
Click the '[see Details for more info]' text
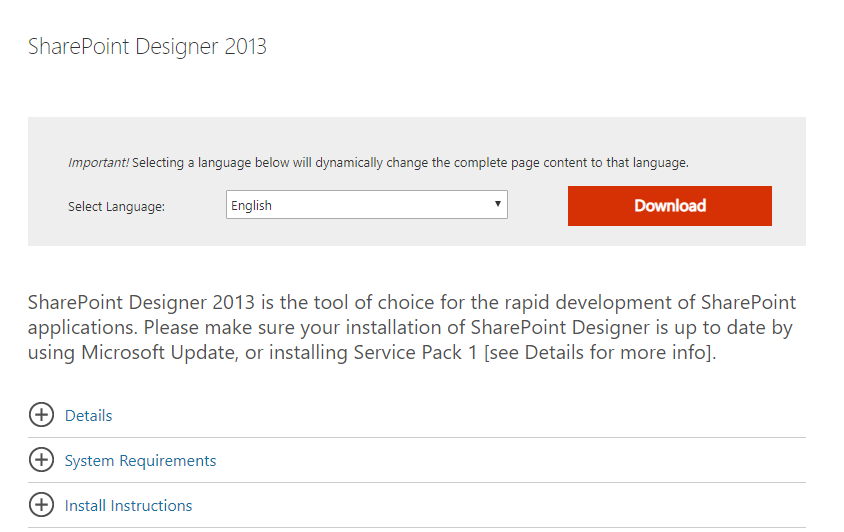point(600,353)
